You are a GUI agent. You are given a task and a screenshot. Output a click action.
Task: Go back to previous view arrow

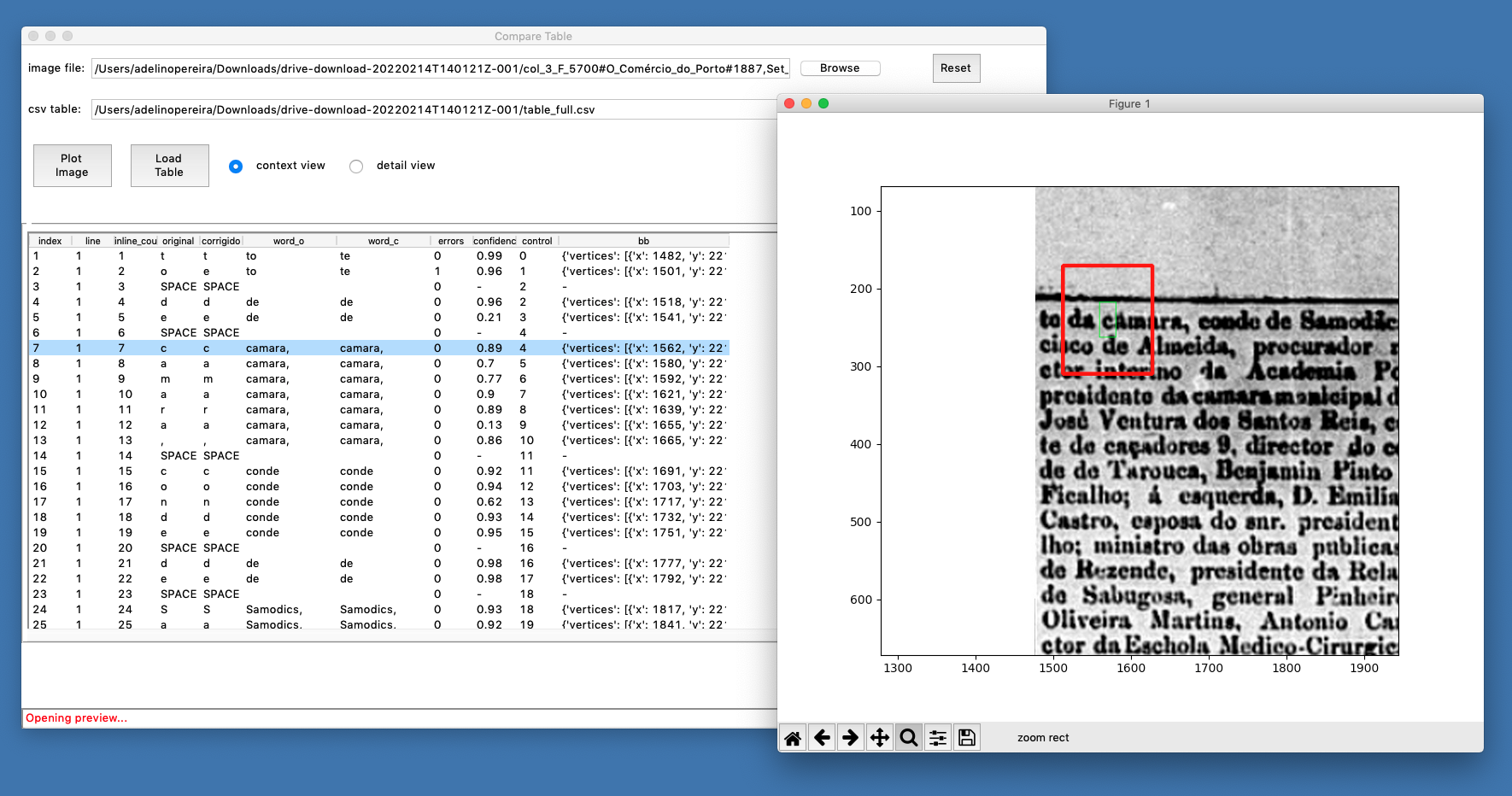pos(822,738)
